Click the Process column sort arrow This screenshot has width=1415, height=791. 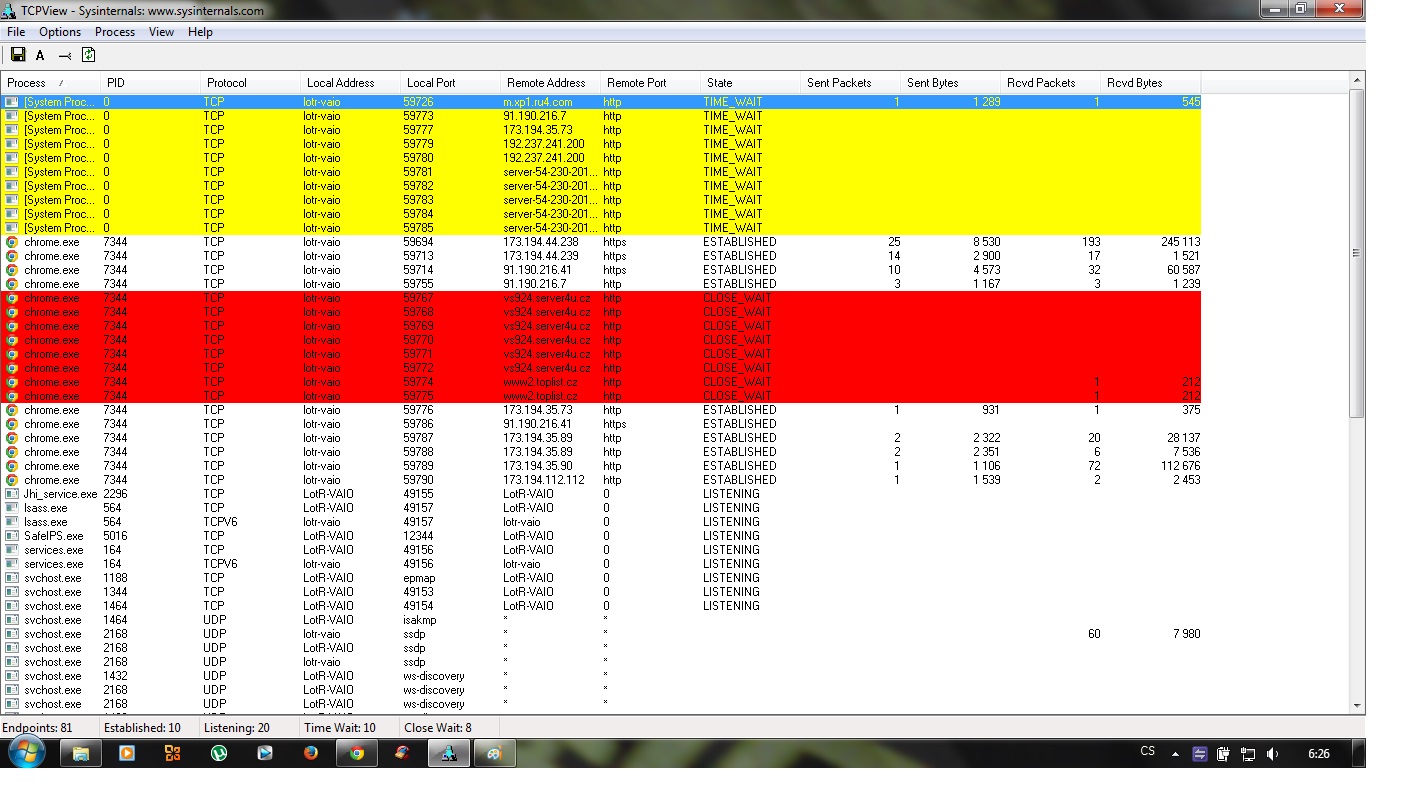[61, 83]
